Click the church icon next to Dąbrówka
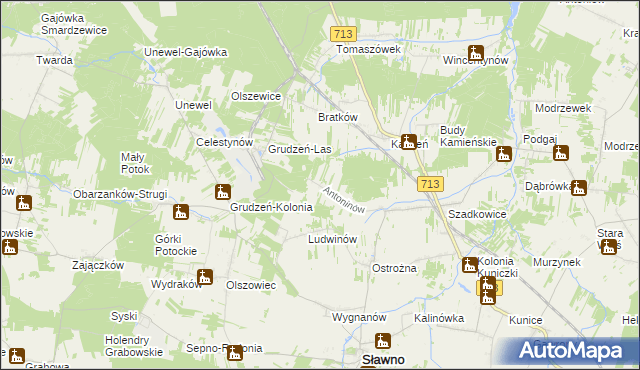Screen dimensions: 640x370 (x=579, y=188)
